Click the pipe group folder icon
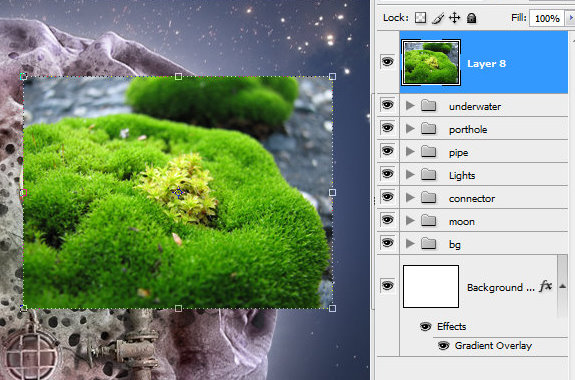The height and width of the screenshot is (380, 575). pos(428,151)
